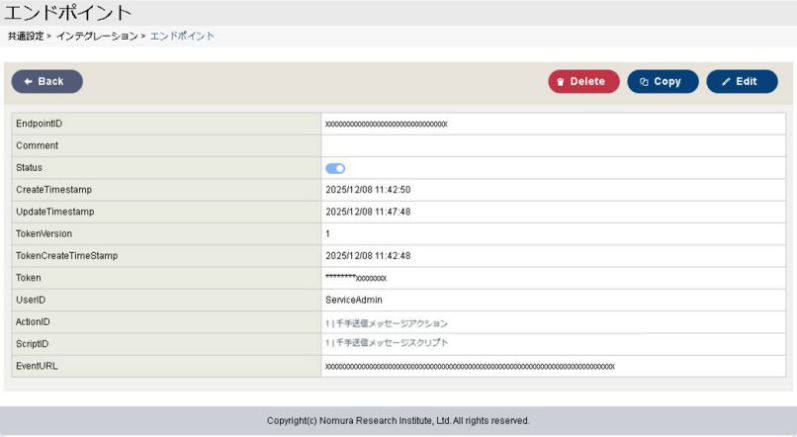Click the エンドポイント page title

click(68, 13)
